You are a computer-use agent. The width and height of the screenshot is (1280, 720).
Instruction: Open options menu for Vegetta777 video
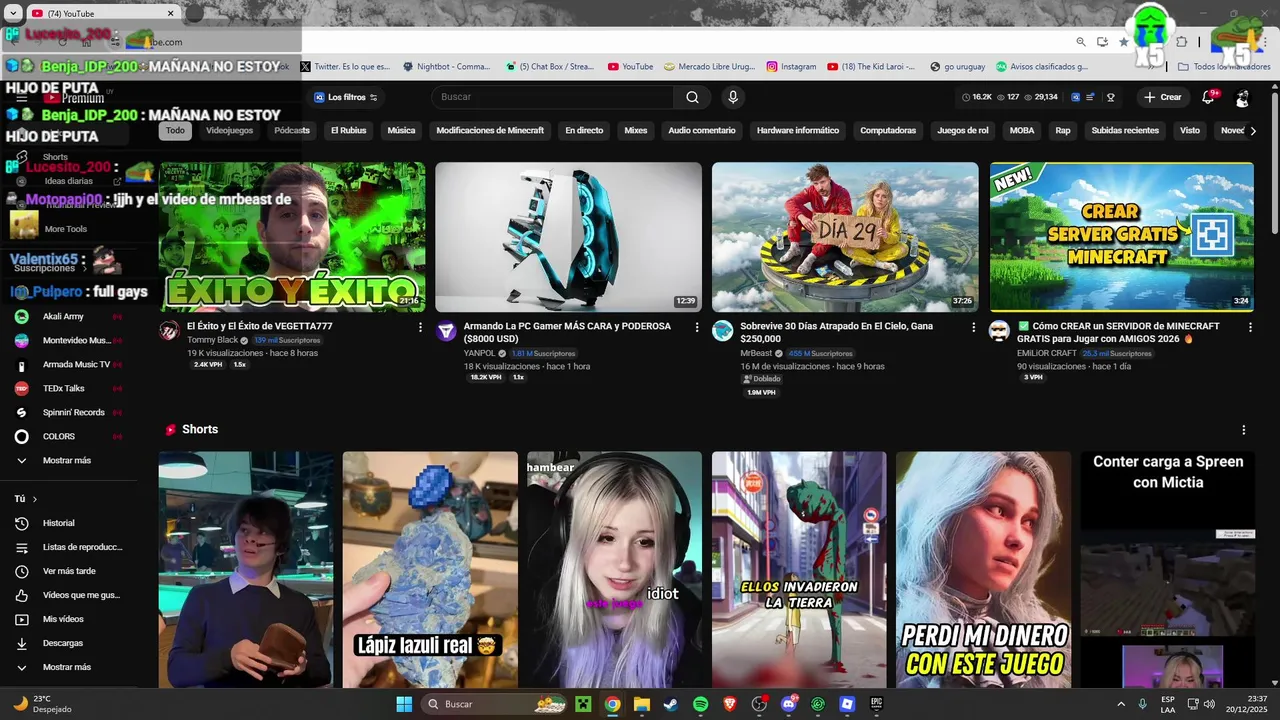(x=420, y=327)
